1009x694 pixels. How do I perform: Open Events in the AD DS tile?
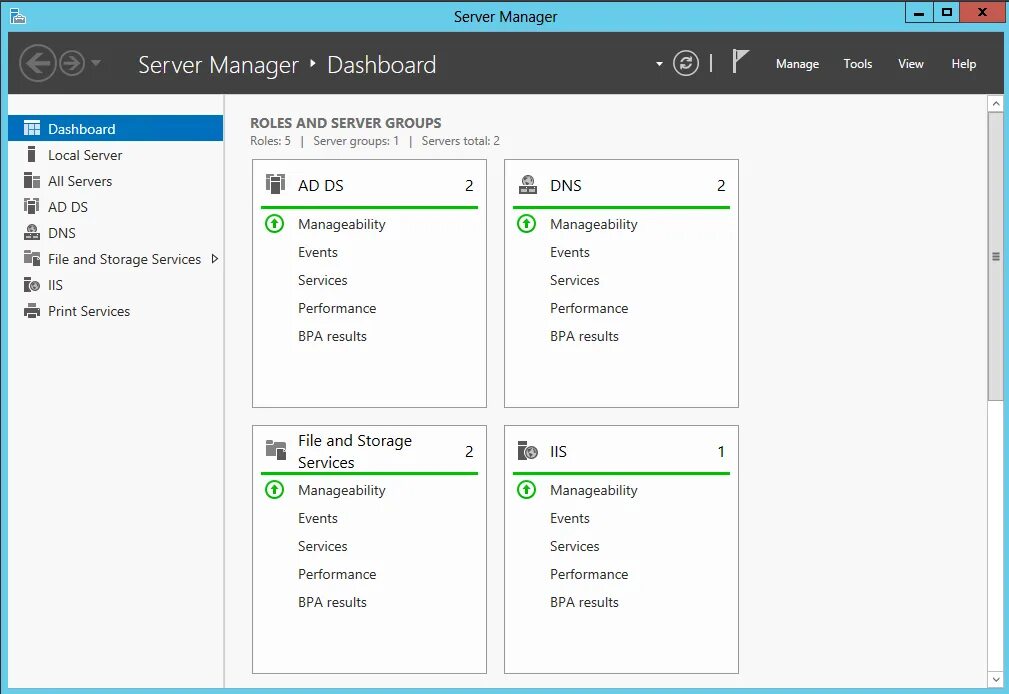click(318, 252)
